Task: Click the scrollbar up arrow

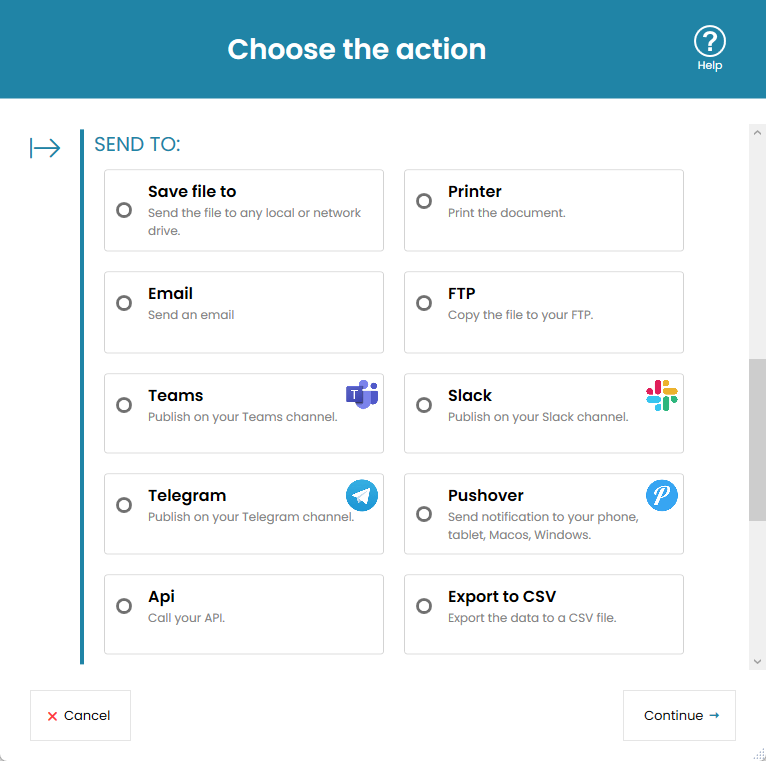Action: click(x=757, y=132)
